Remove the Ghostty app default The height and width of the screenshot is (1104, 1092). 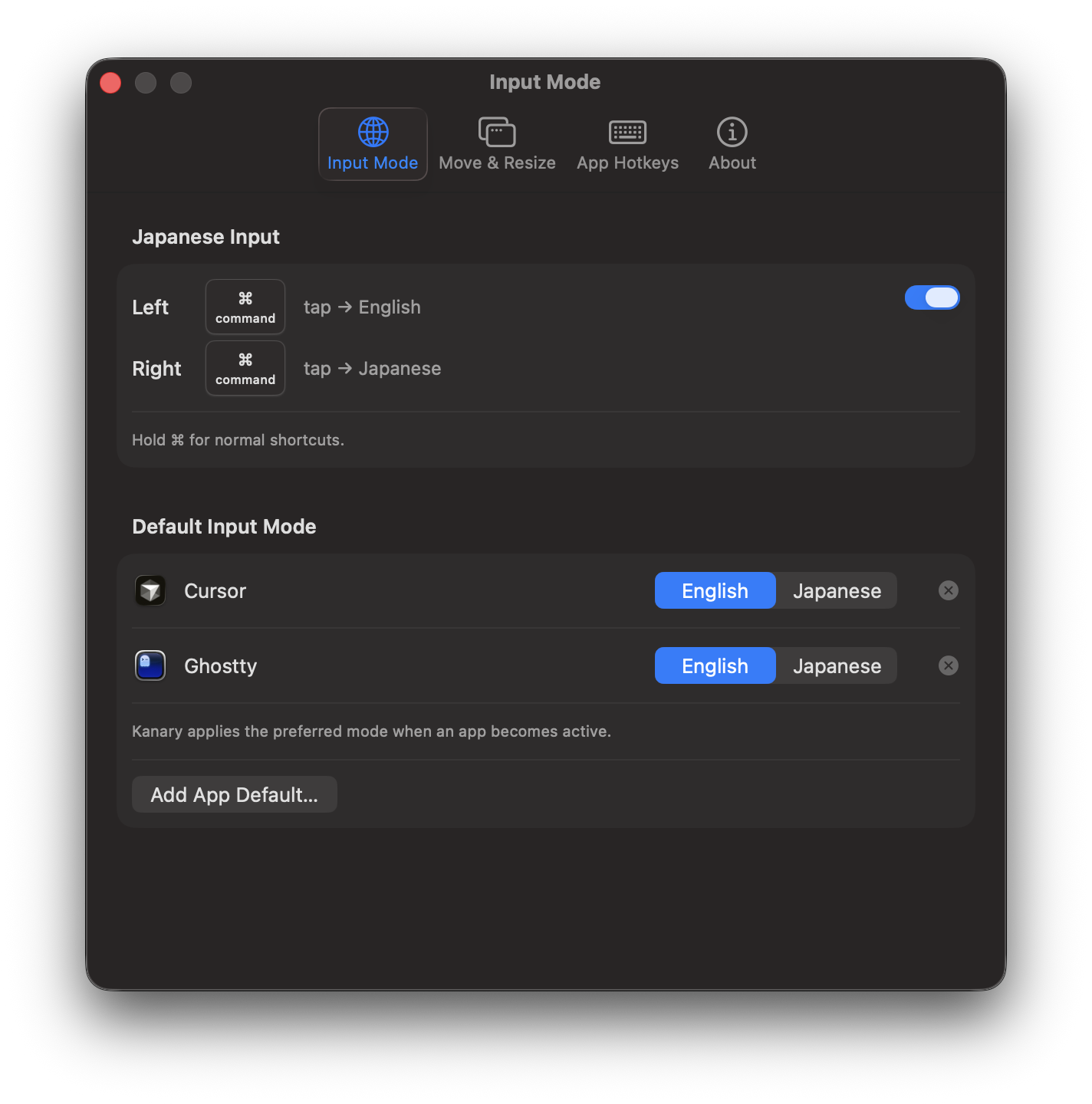(x=949, y=665)
